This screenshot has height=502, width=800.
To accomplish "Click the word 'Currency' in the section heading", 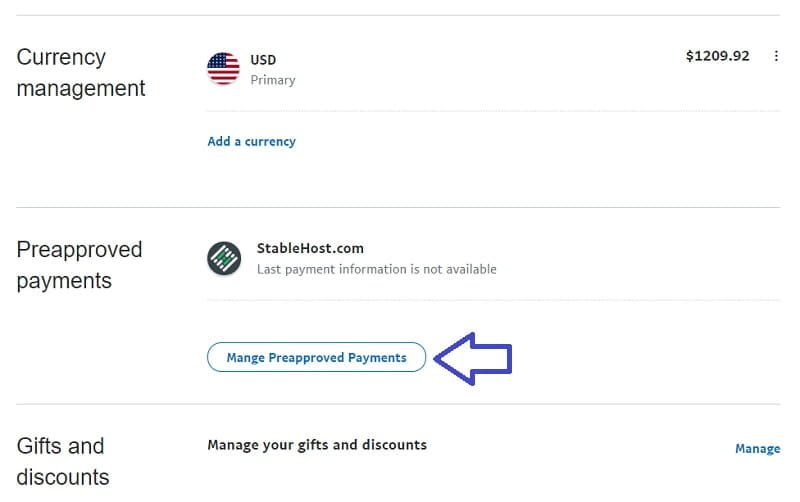I will click(x=61, y=57).
